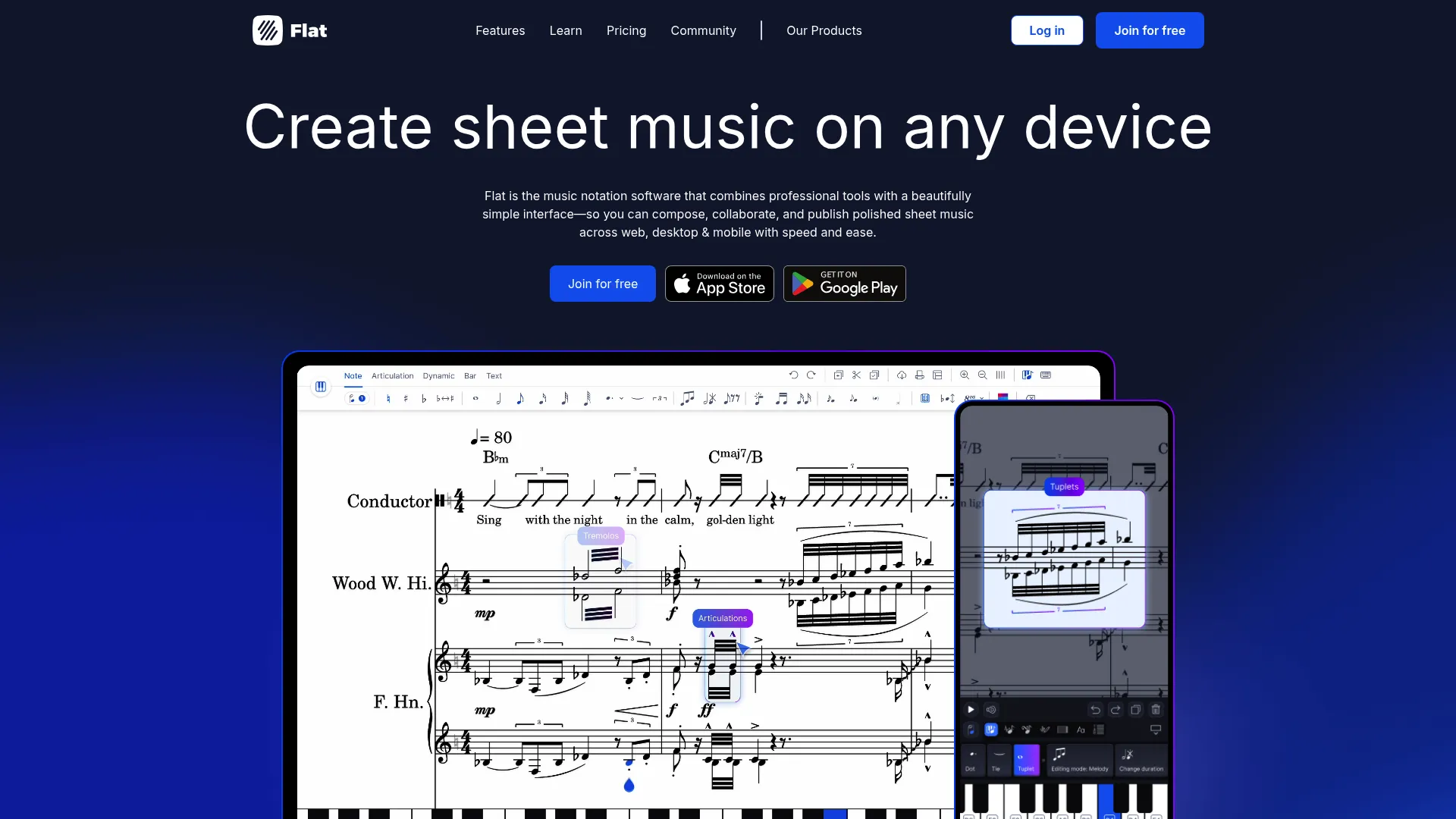The height and width of the screenshot is (819, 1456).
Task: Toggle the voice selector pill with blue dot
Action: point(357,398)
